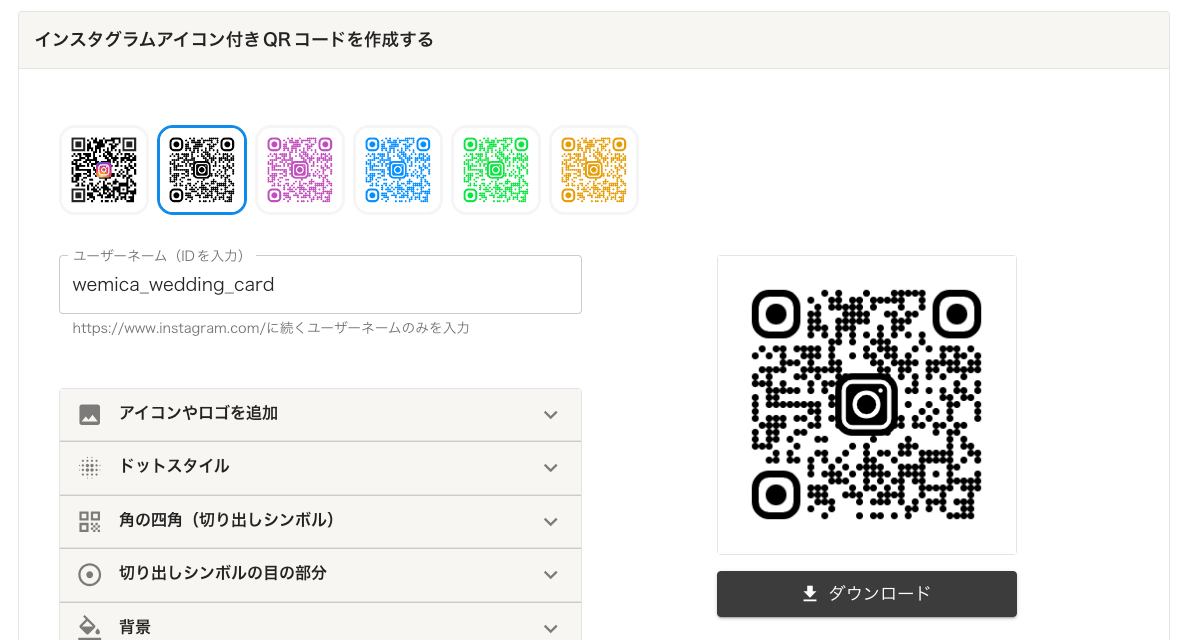Select the currently highlighted dotted black QR style
Image resolution: width=1185 pixels, height=640 pixels.
coord(201,169)
